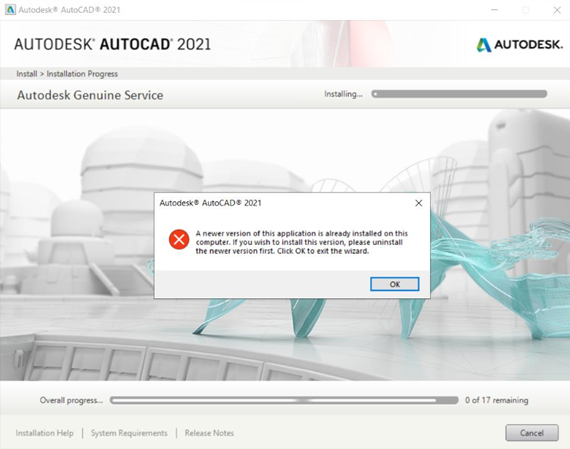Open the Installation Help link
Screen dimensions: 570x449
[x=44, y=433]
